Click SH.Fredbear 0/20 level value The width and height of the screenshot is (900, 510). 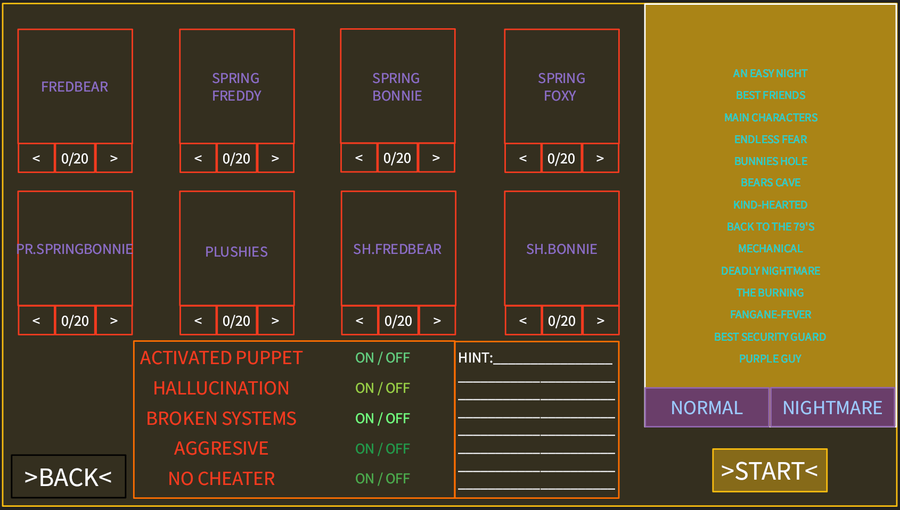coord(398,320)
